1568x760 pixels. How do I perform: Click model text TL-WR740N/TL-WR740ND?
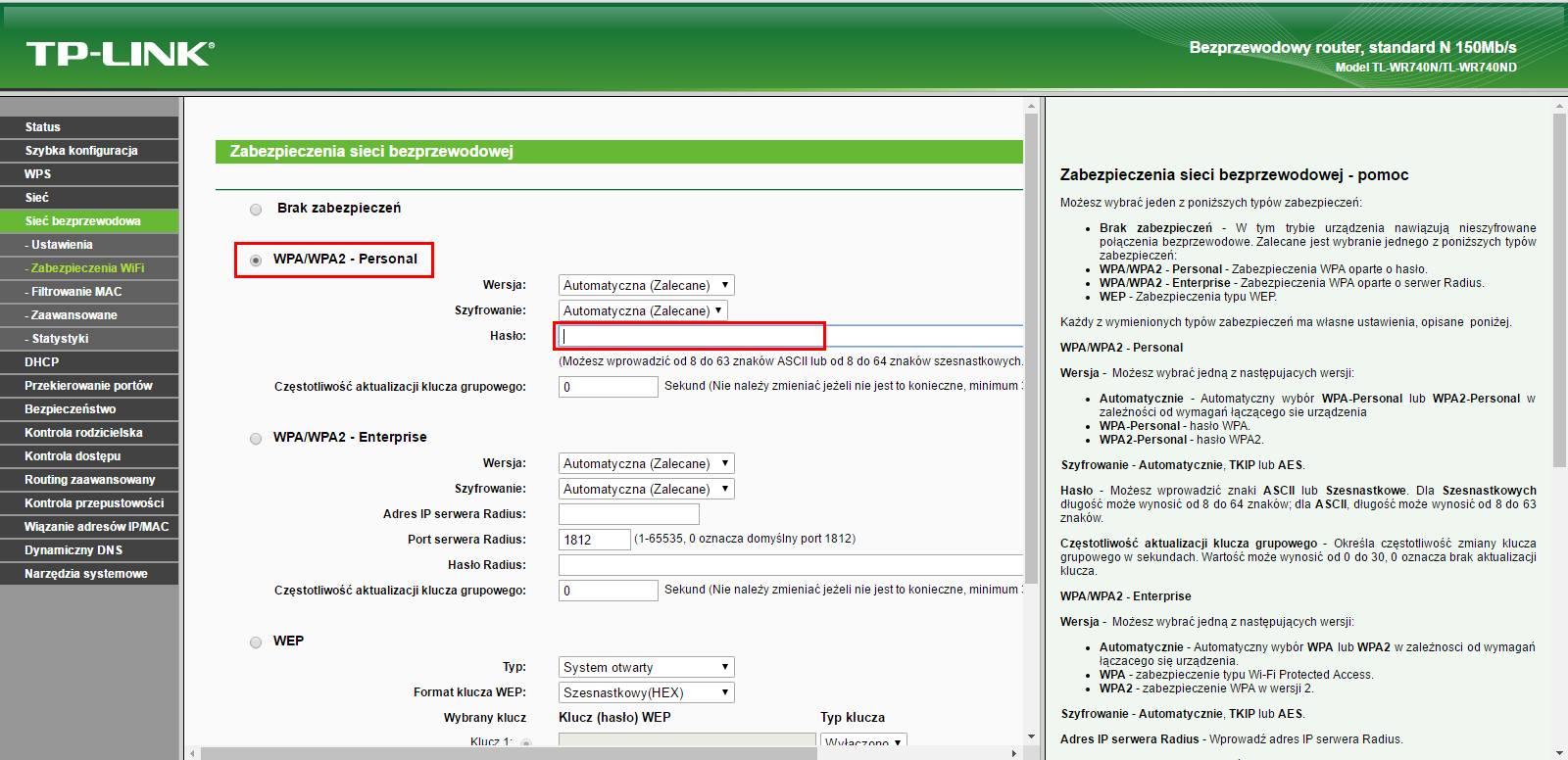1444,68
